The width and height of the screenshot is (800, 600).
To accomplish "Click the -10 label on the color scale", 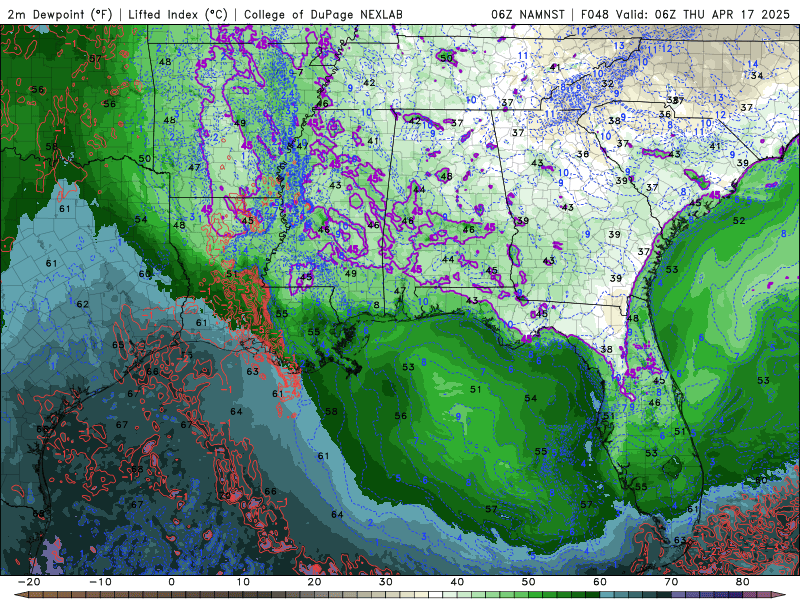I will pyautogui.click(x=100, y=582).
